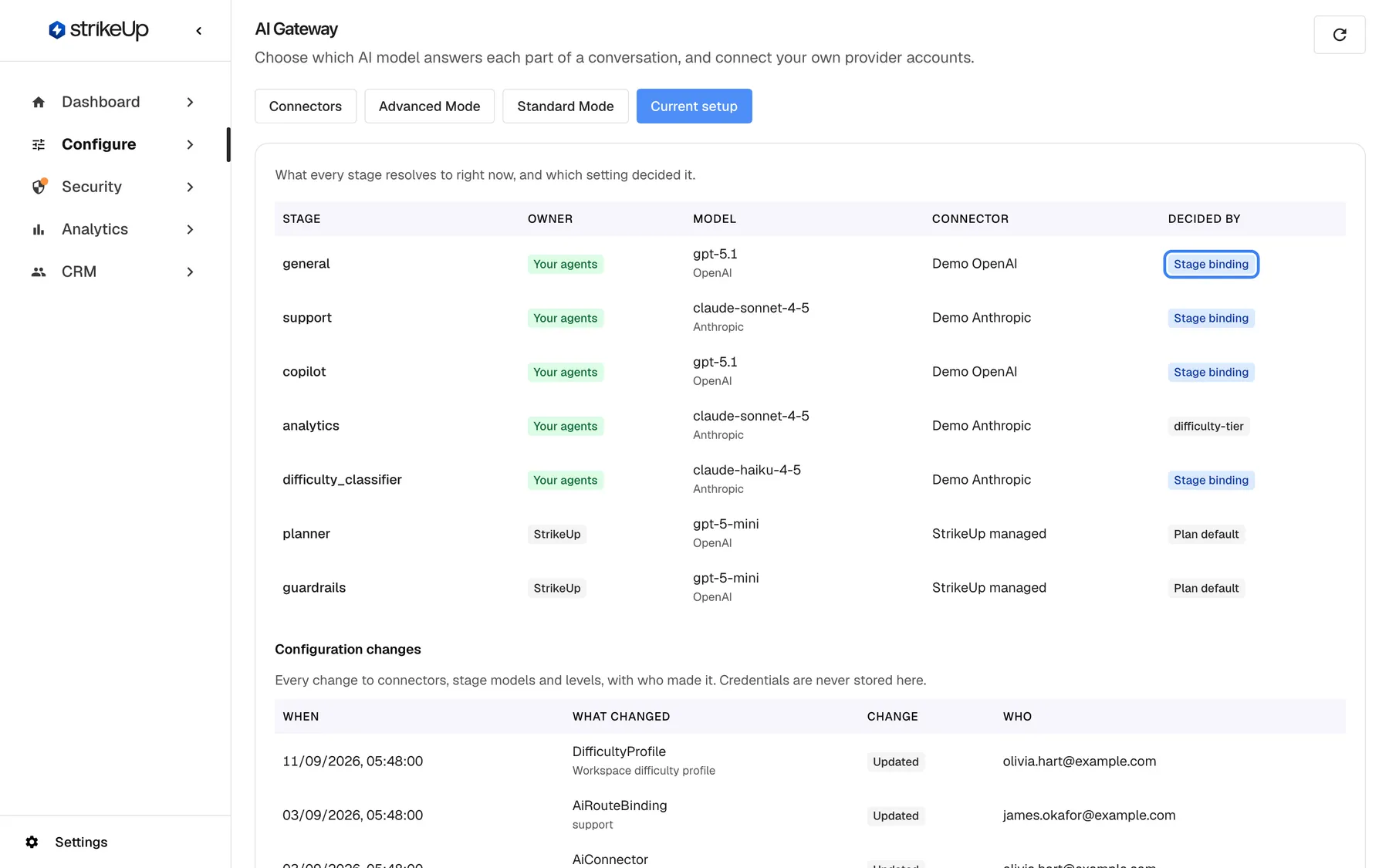Click Stage binding badge for copilot
Viewport: 1389px width, 868px height.
tap(1211, 372)
